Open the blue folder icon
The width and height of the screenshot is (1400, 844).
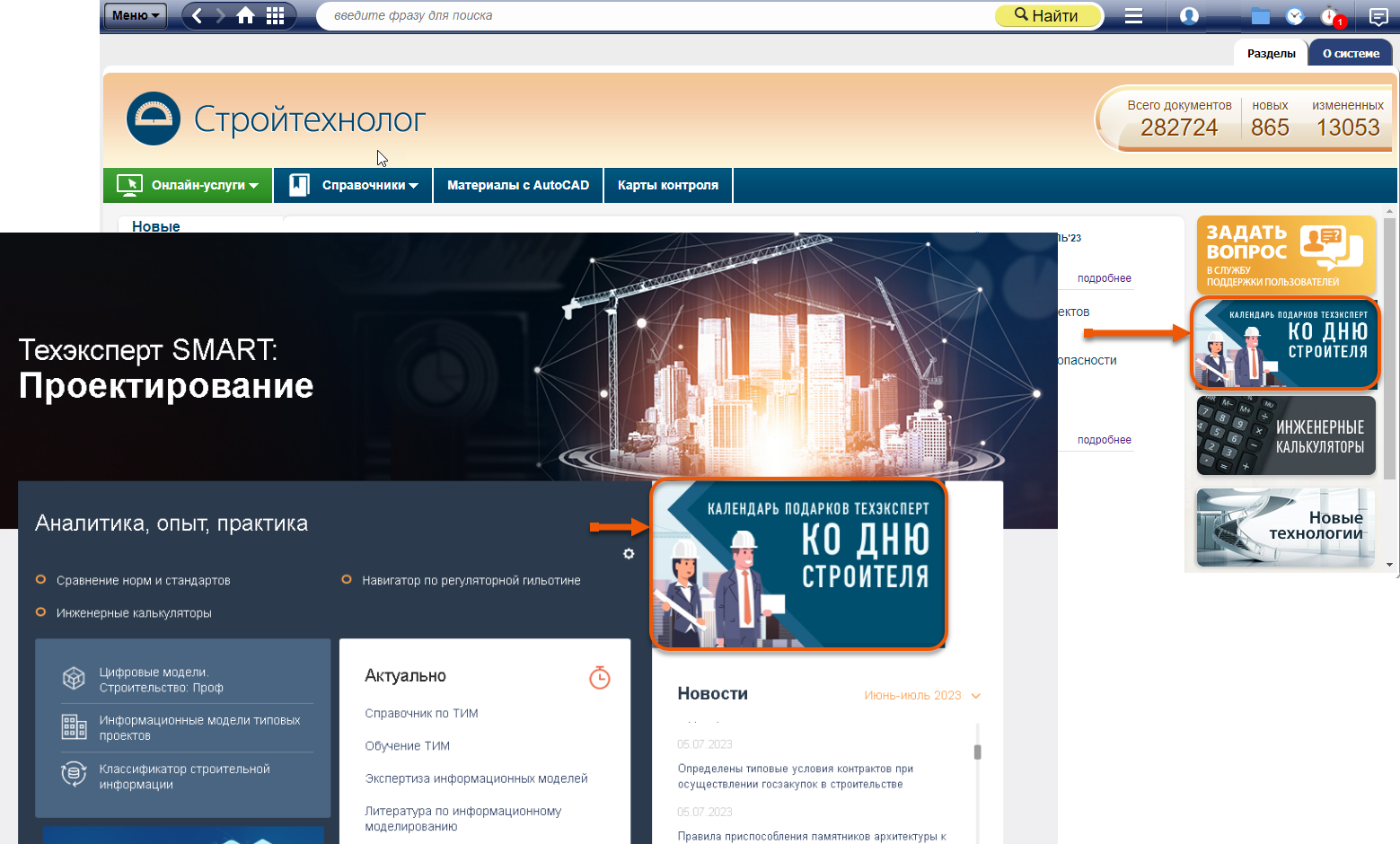point(1260,15)
